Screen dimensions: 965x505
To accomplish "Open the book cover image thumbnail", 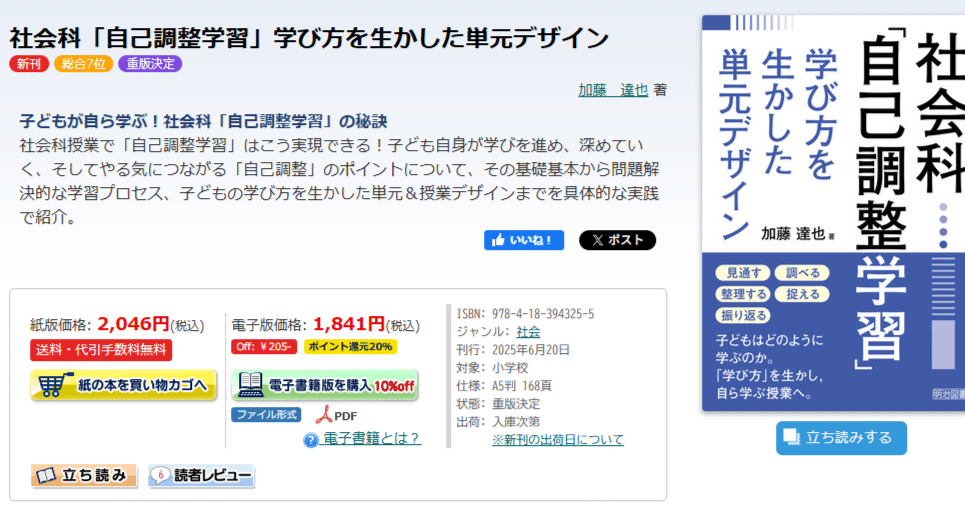I will click(833, 213).
